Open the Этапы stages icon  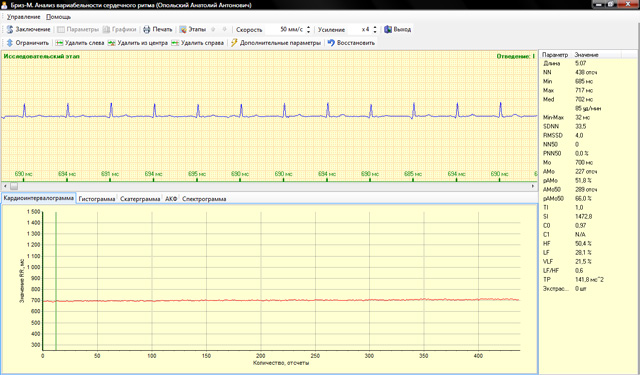pyautogui.click(x=183, y=29)
